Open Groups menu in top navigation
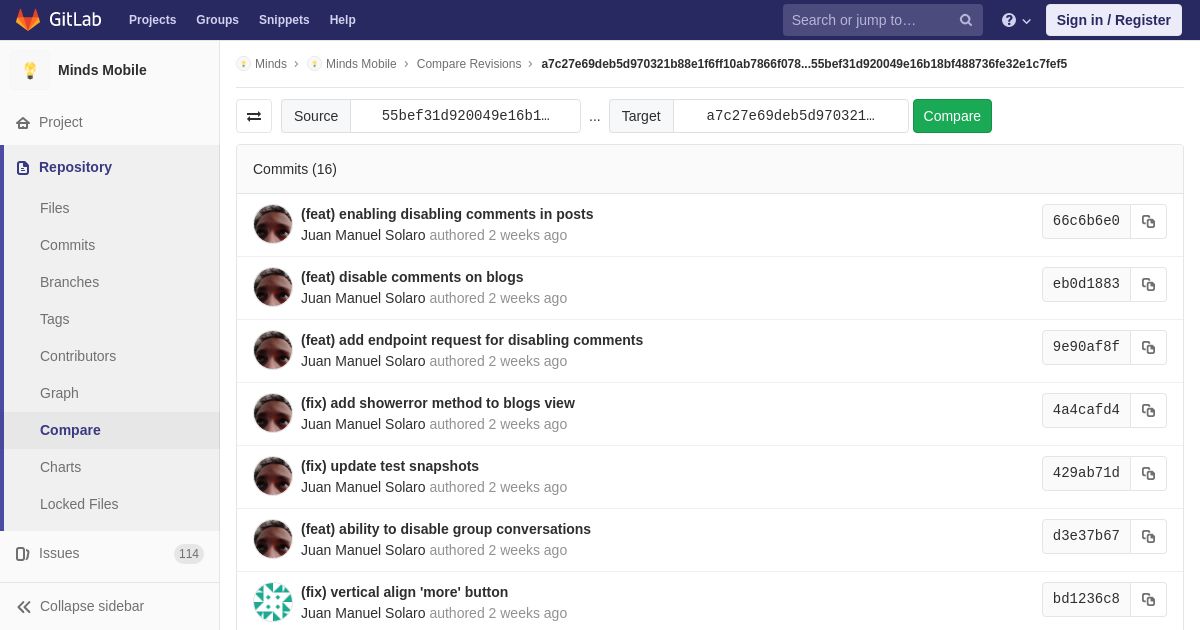The image size is (1200, 630). click(217, 20)
